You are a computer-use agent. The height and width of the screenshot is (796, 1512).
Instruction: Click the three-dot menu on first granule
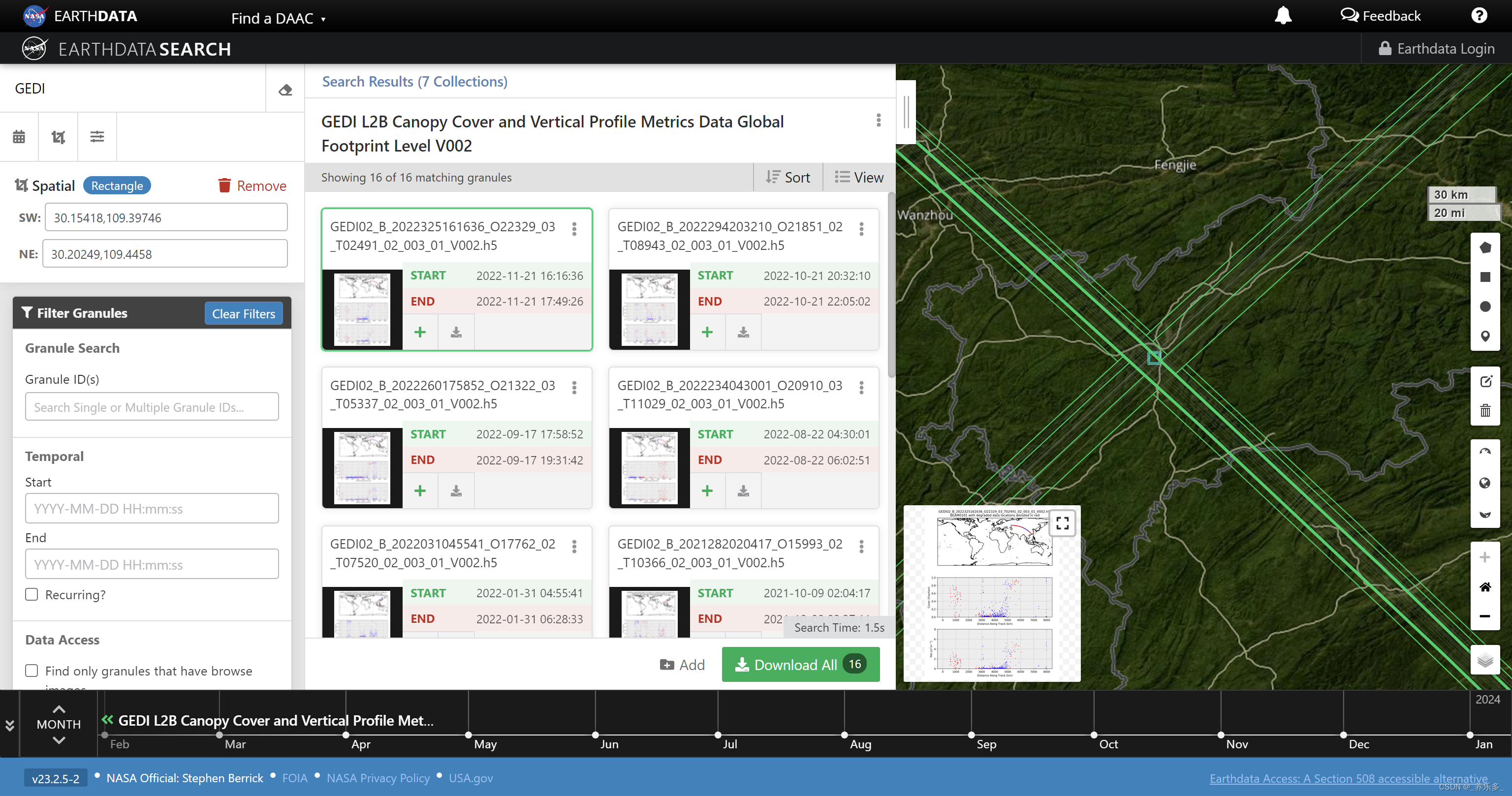574,228
